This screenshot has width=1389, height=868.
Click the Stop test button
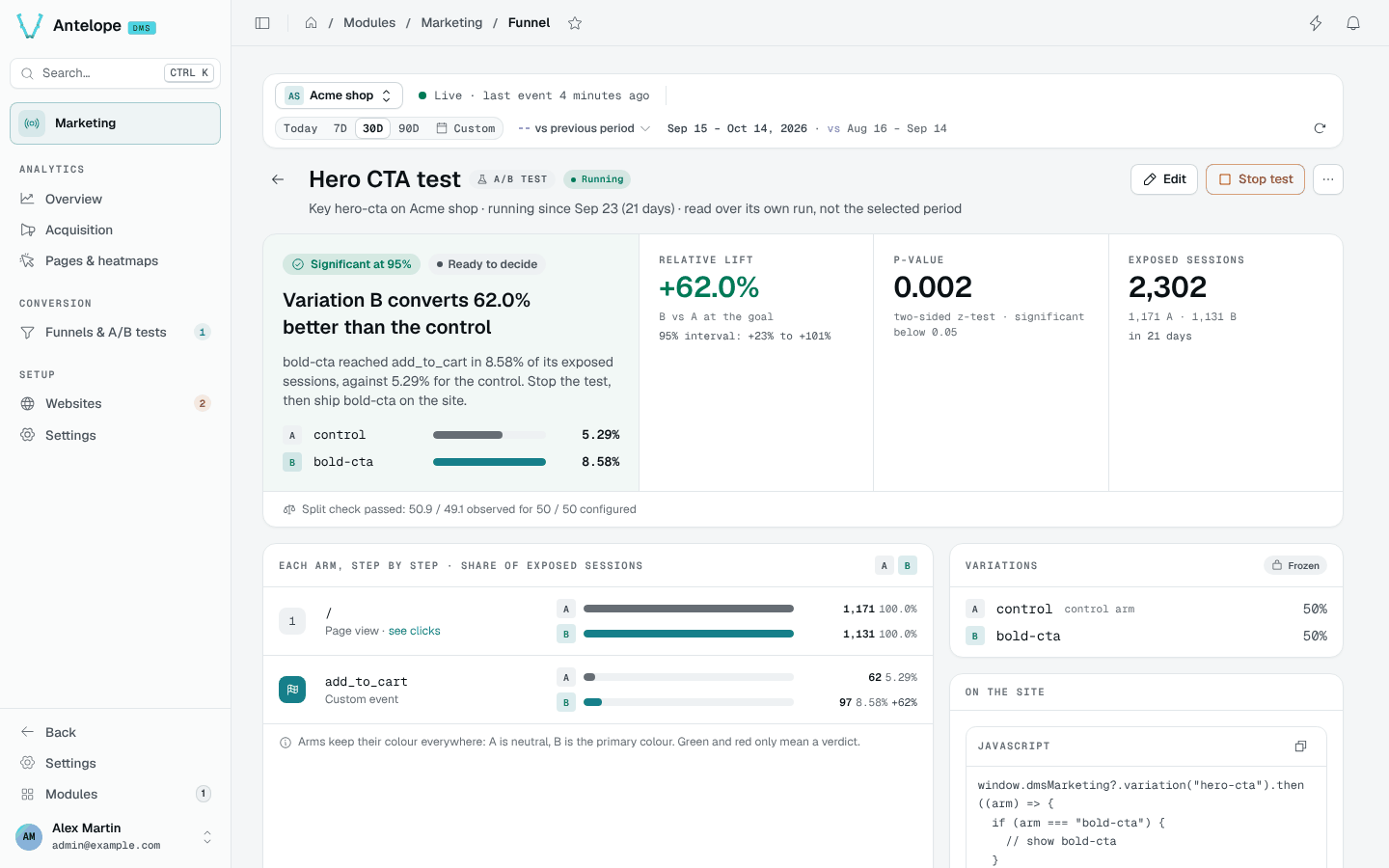click(x=1255, y=179)
